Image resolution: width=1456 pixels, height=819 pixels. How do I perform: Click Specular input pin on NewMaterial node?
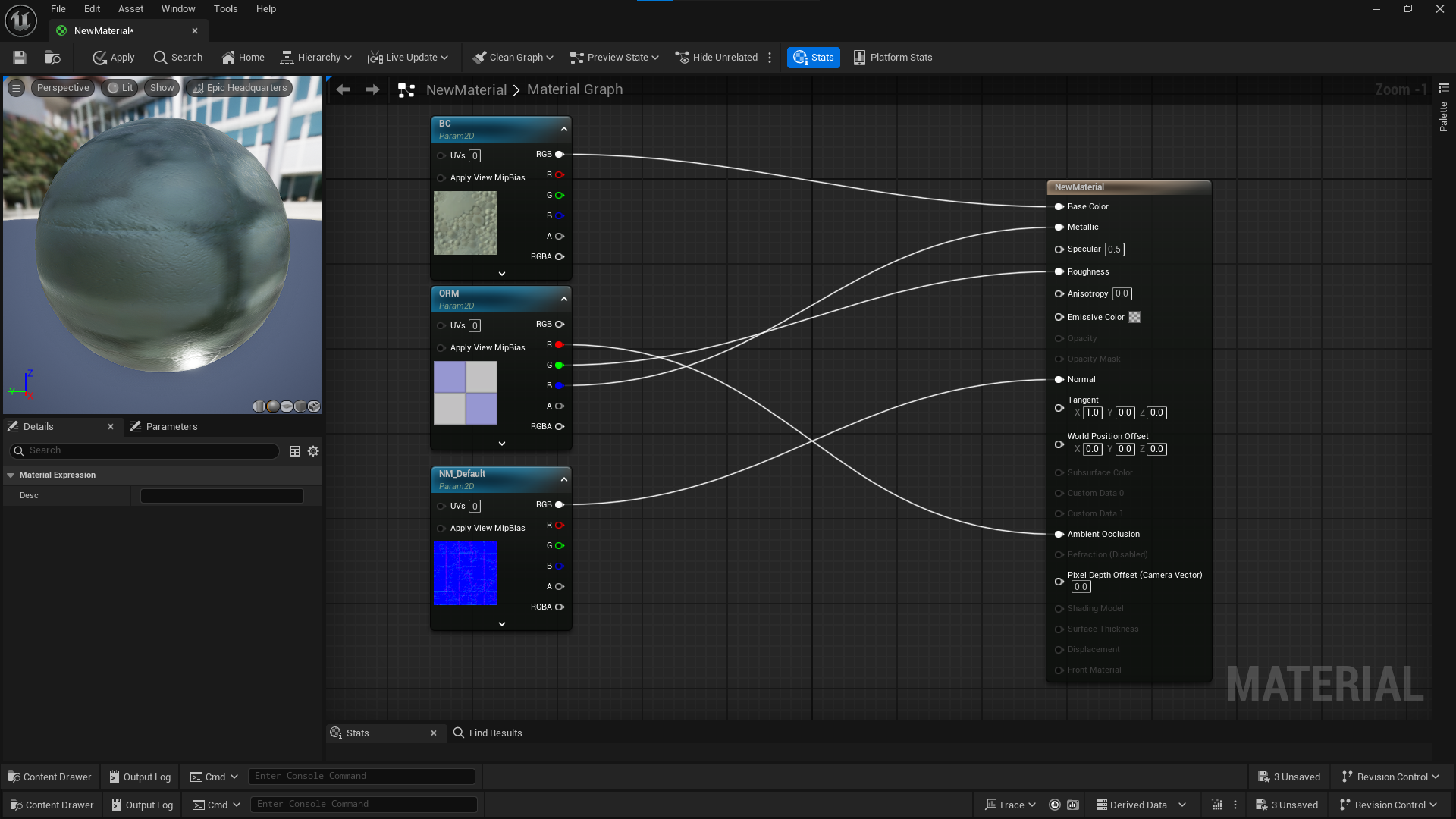coord(1059,249)
